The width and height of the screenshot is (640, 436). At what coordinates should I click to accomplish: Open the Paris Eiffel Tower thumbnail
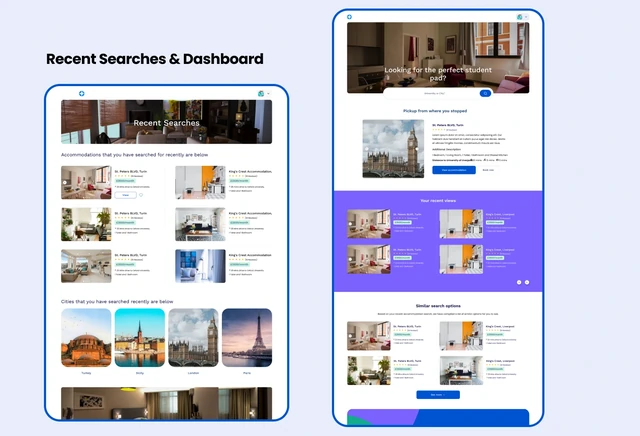[x=247, y=338]
